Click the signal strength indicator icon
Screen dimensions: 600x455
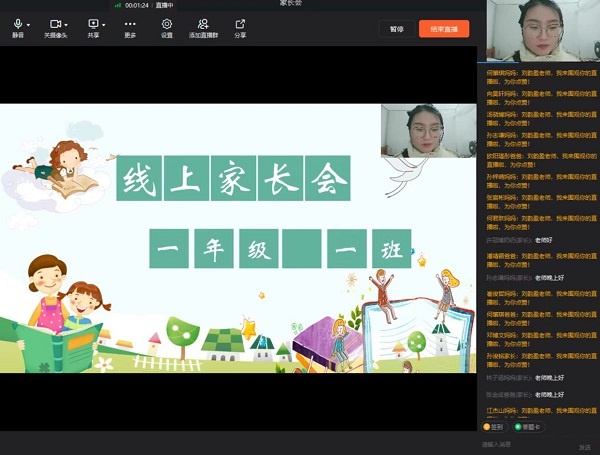point(118,5)
